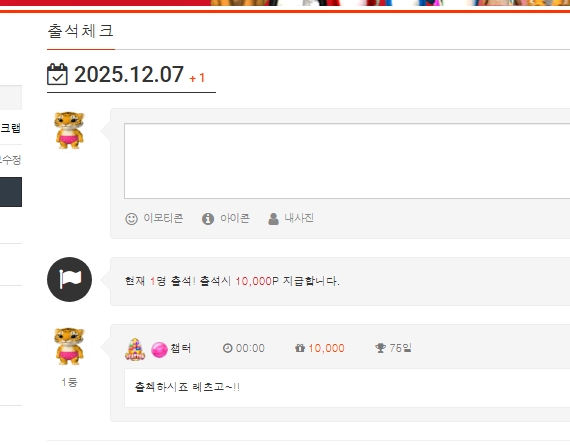
Task: Click the calendar check icon beside date
Action: [57, 74]
